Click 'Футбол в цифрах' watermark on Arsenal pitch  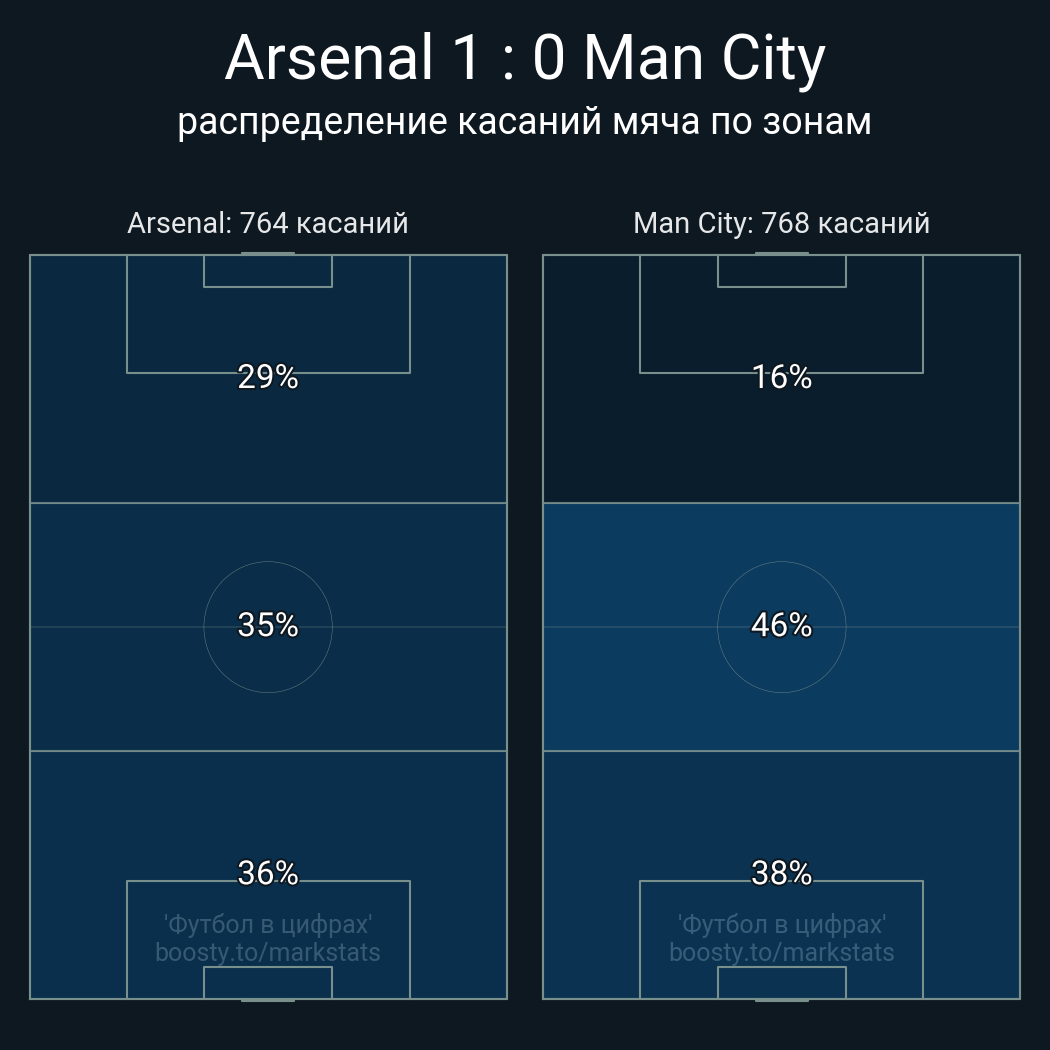coord(268,925)
